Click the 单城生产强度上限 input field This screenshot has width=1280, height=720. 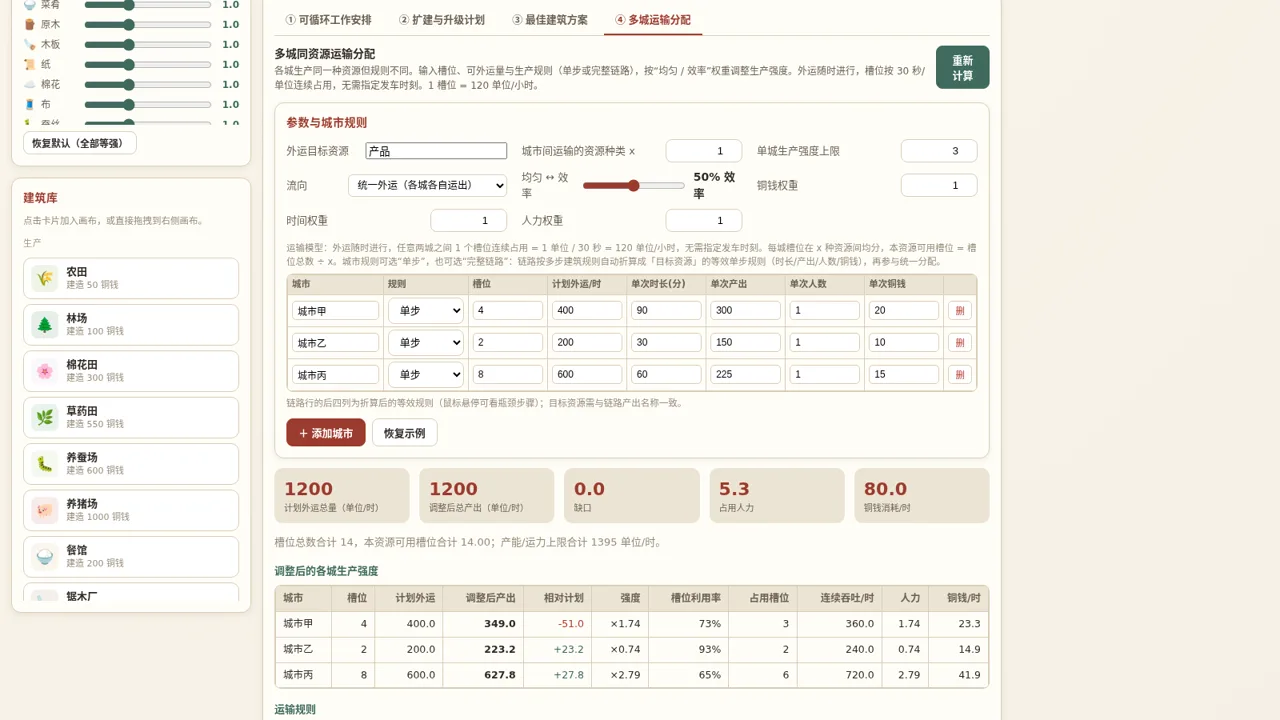939,151
